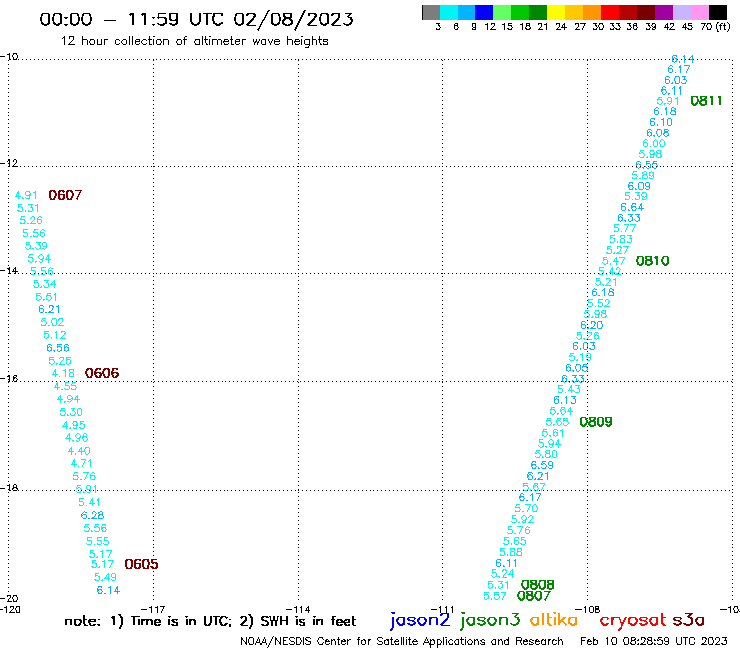Image resolution: width=740 pixels, height=650 pixels.
Task: Click the wave height value '5.02'
Action: coord(52,322)
